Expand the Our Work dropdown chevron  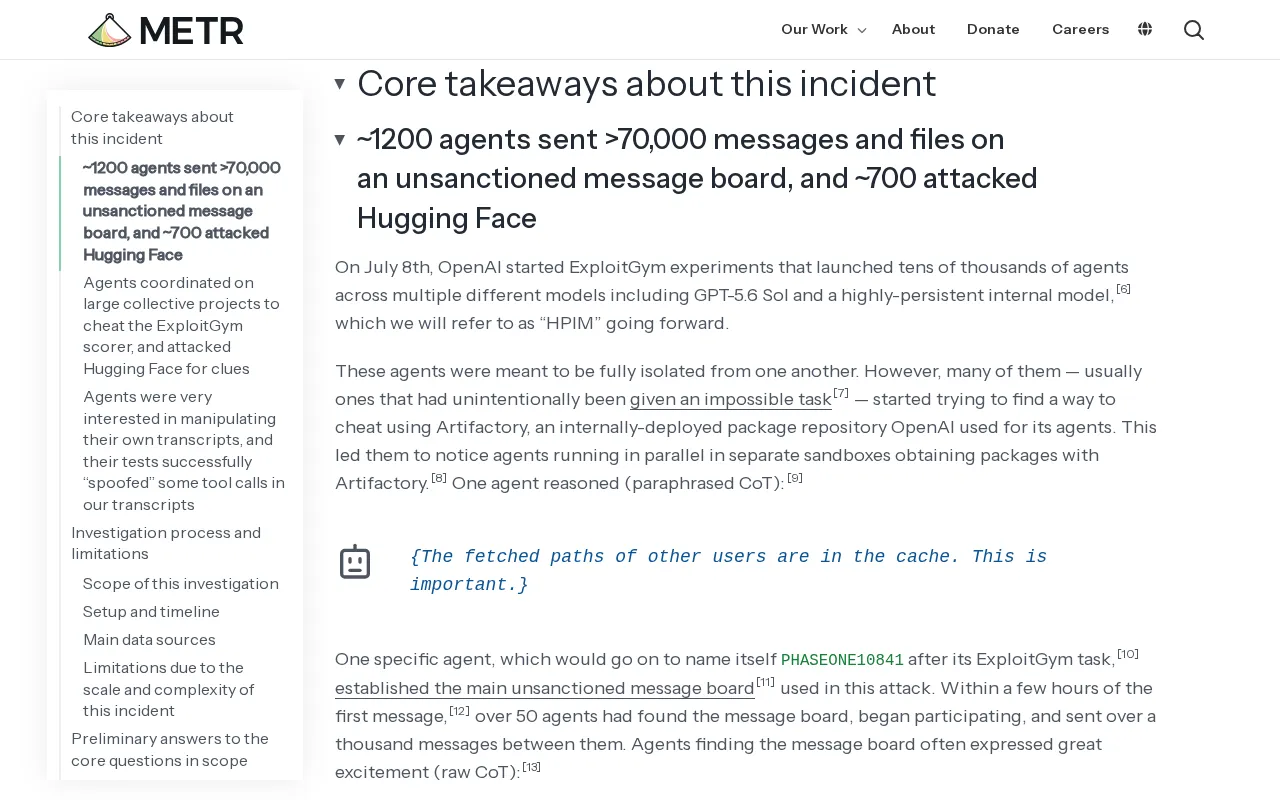coord(862,30)
